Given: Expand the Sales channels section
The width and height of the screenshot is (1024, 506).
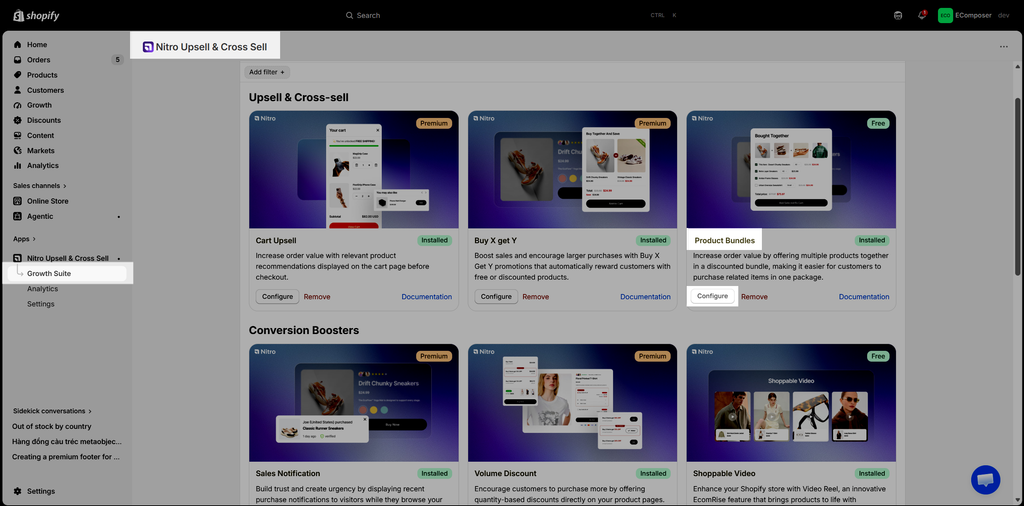Looking at the screenshot, I should click(x=40, y=185).
